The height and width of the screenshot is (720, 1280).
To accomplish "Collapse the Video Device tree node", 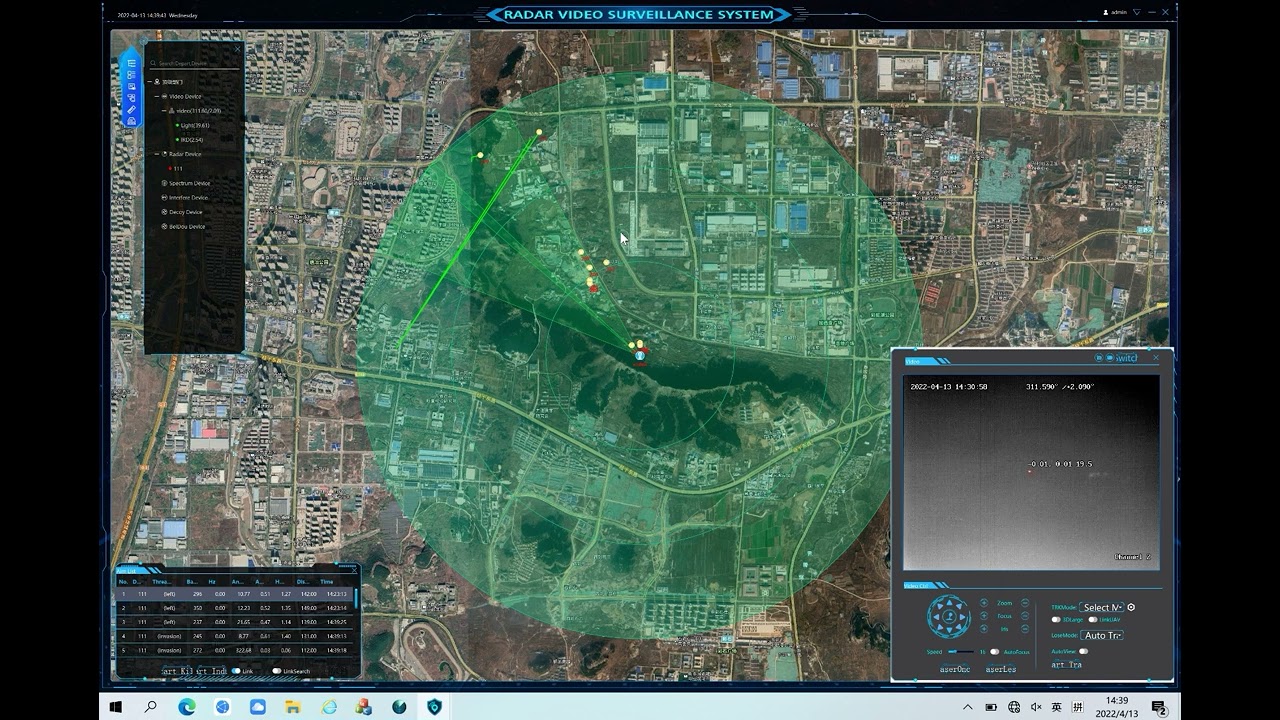I will 157,96.
